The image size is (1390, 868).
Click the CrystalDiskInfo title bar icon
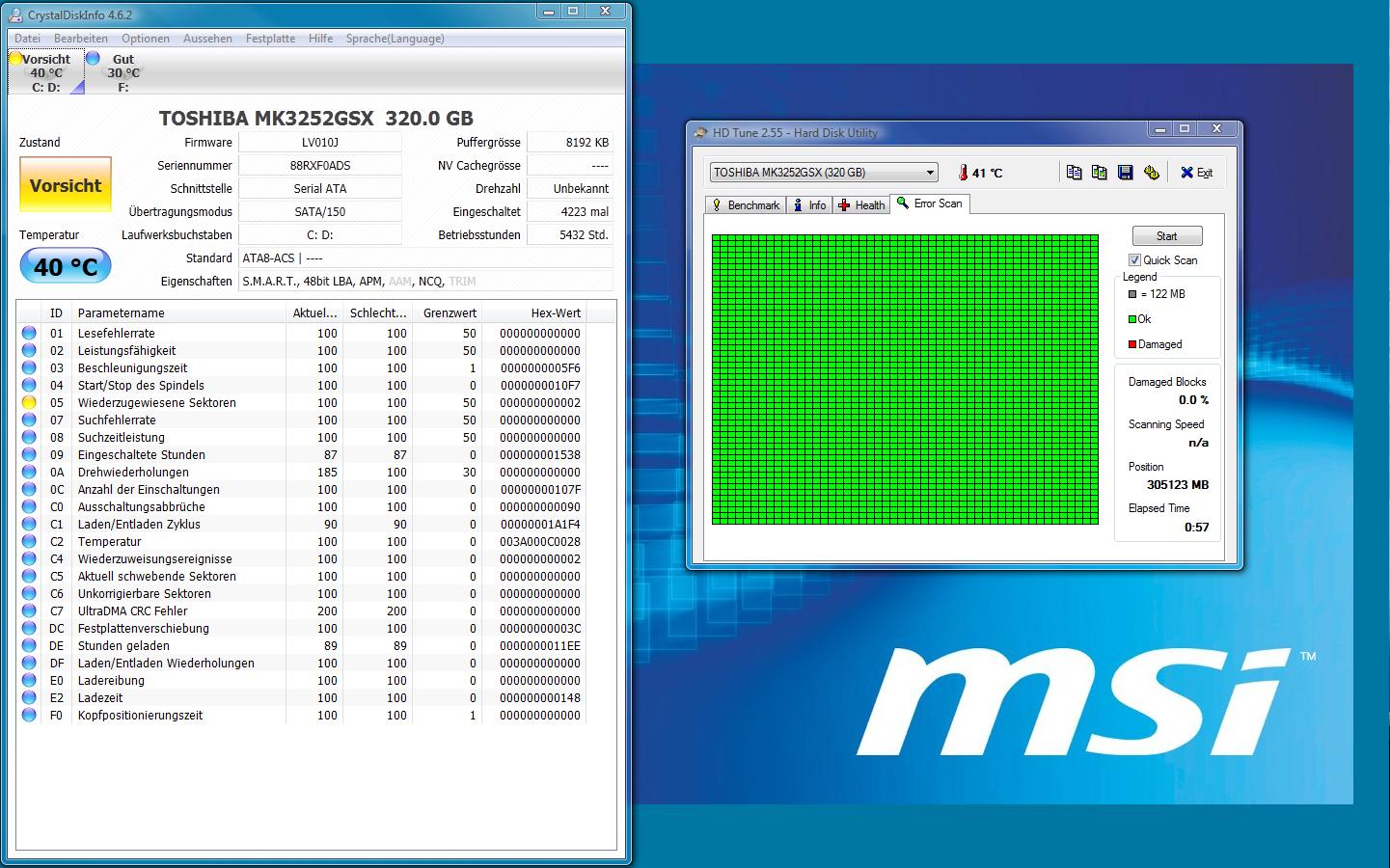tap(16, 14)
